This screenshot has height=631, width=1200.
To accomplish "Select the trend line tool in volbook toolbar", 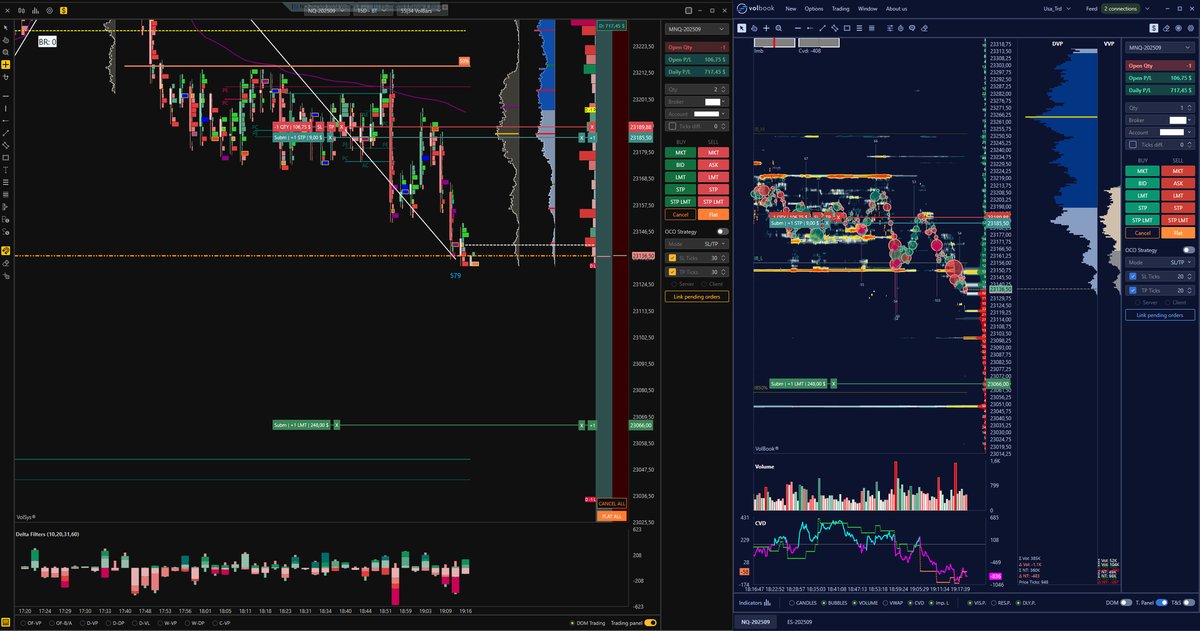I will [x=822, y=28].
